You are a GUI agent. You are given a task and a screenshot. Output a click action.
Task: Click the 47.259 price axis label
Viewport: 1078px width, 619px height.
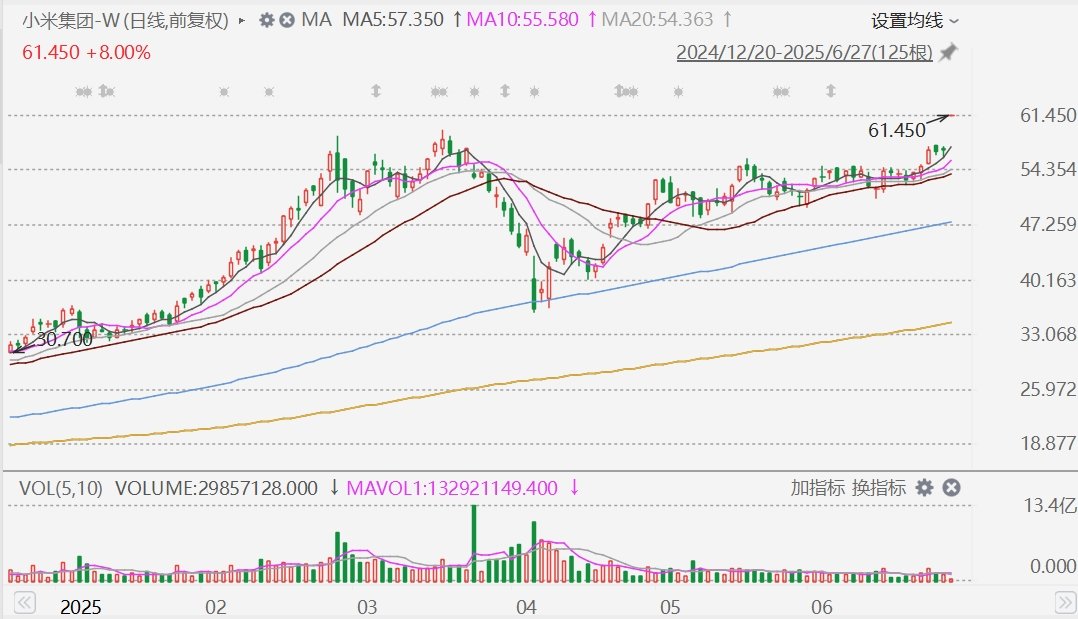tap(1048, 224)
